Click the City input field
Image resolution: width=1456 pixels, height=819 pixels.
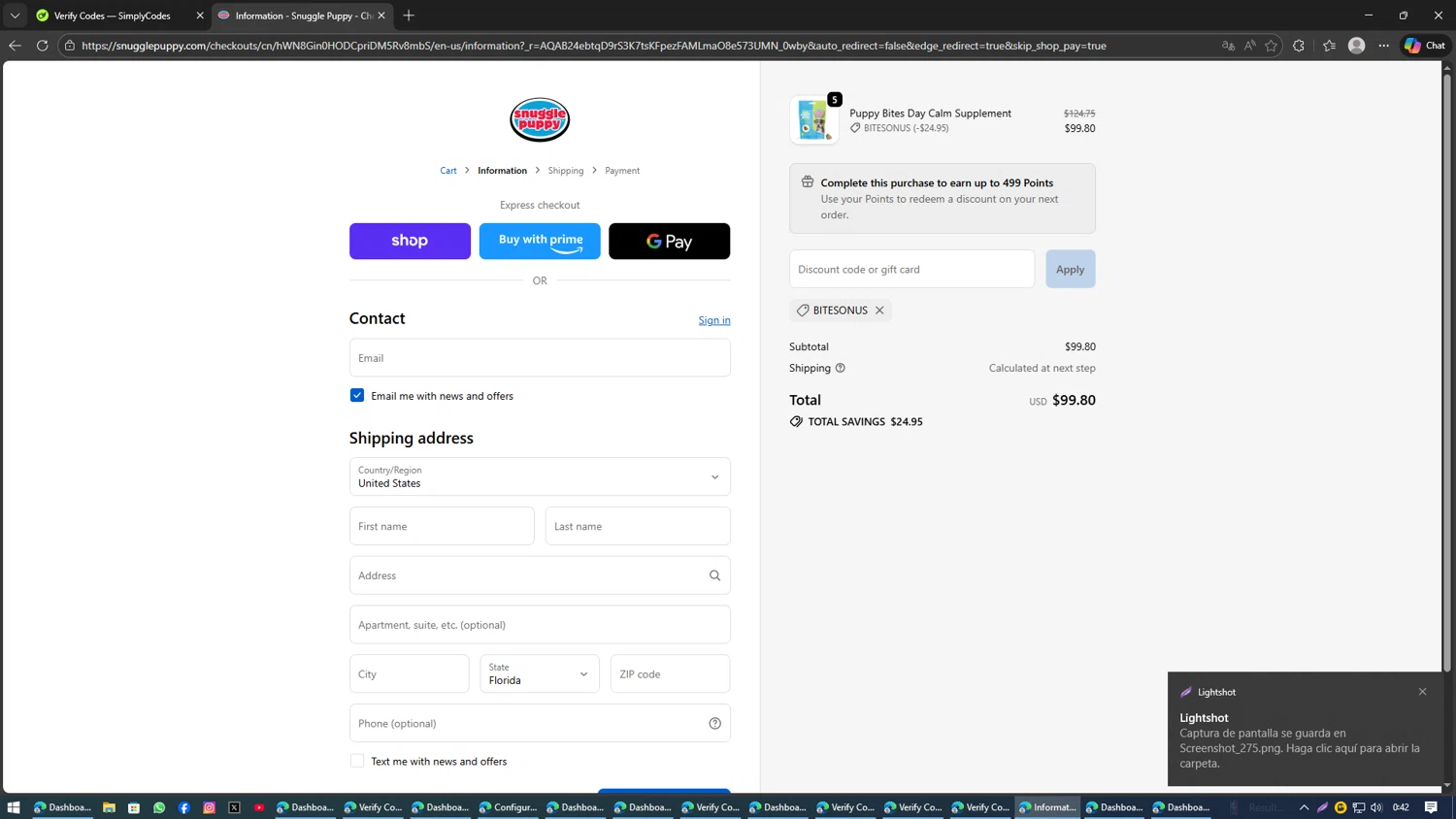coord(410,673)
